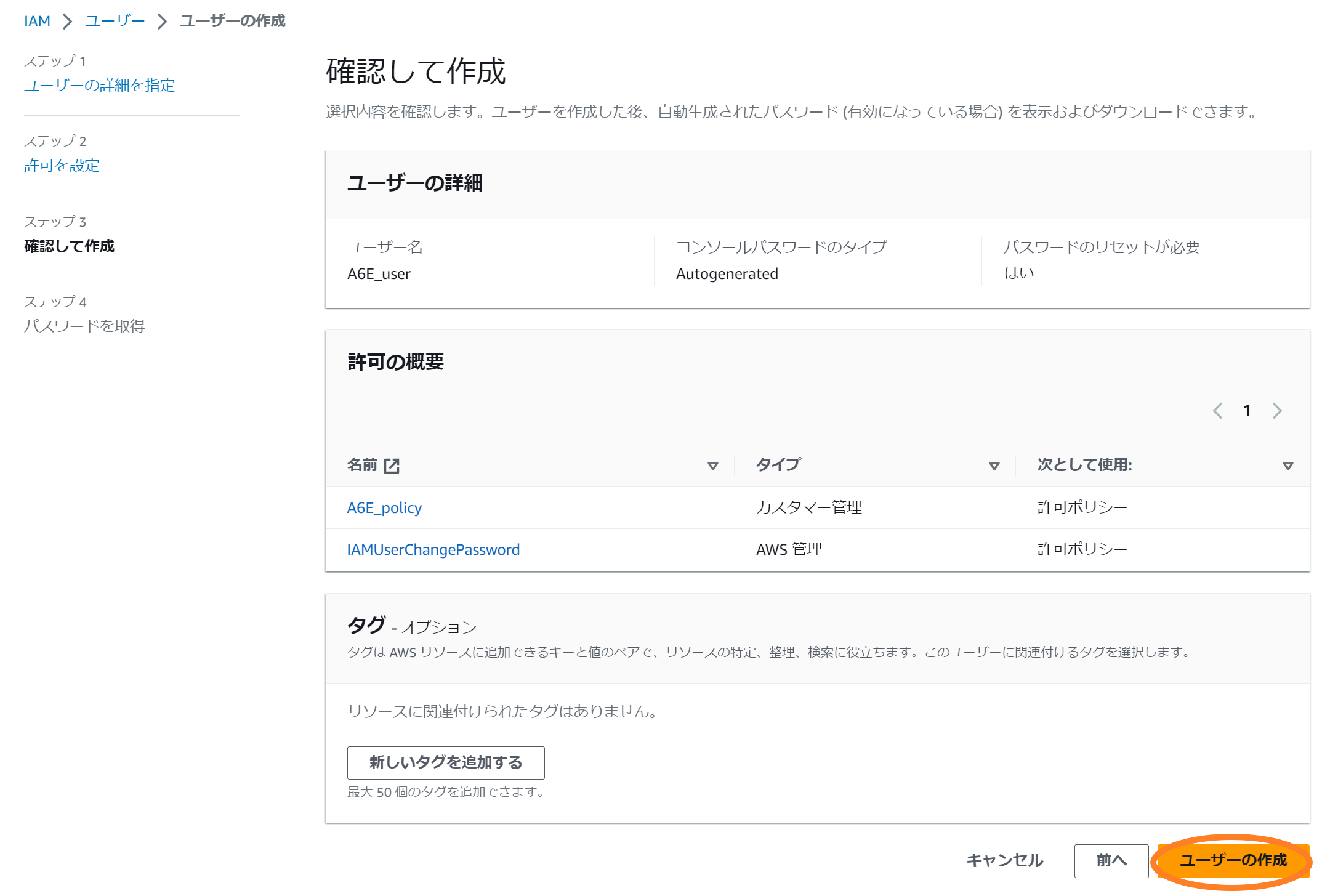Click 新しいタグを追加する button
This screenshot has width=1330, height=896.
tap(445, 762)
